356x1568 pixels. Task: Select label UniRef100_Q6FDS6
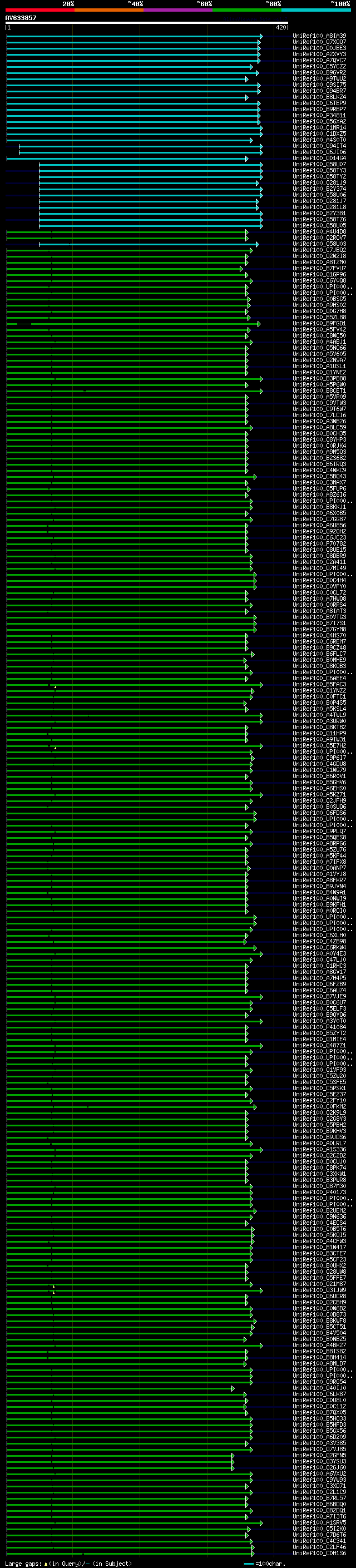319,813
